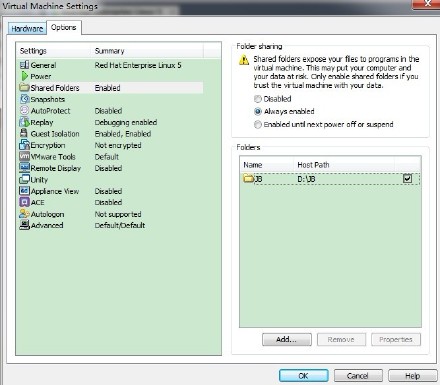440x385 pixels.
Task: Click the yellow warning triangle icon
Action: (x=244, y=60)
